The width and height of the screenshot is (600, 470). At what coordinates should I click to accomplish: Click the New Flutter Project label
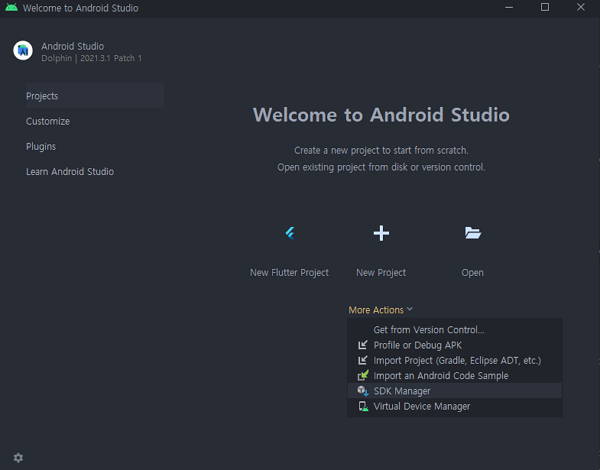pos(289,273)
